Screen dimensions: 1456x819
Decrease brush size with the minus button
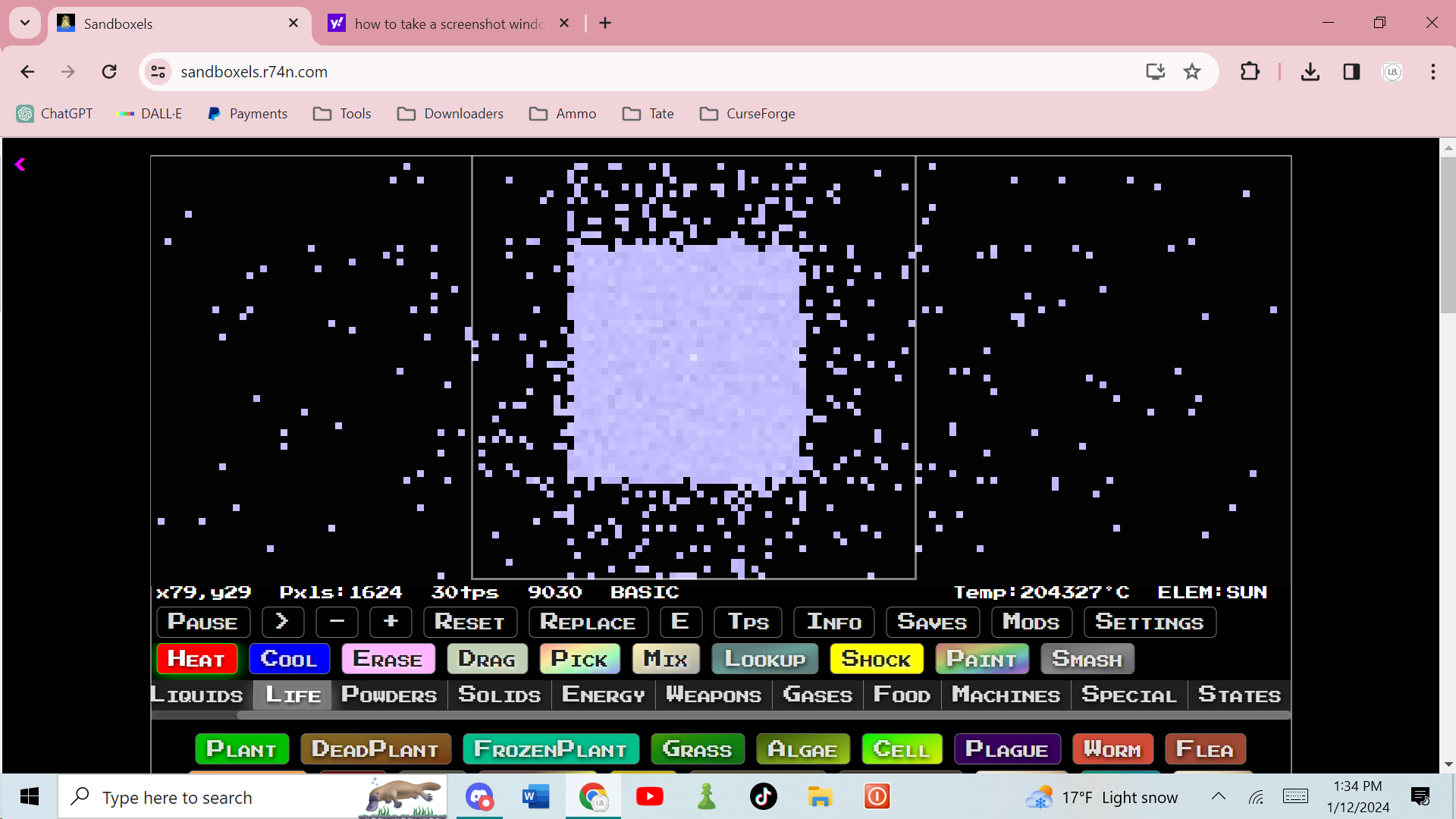click(x=337, y=622)
